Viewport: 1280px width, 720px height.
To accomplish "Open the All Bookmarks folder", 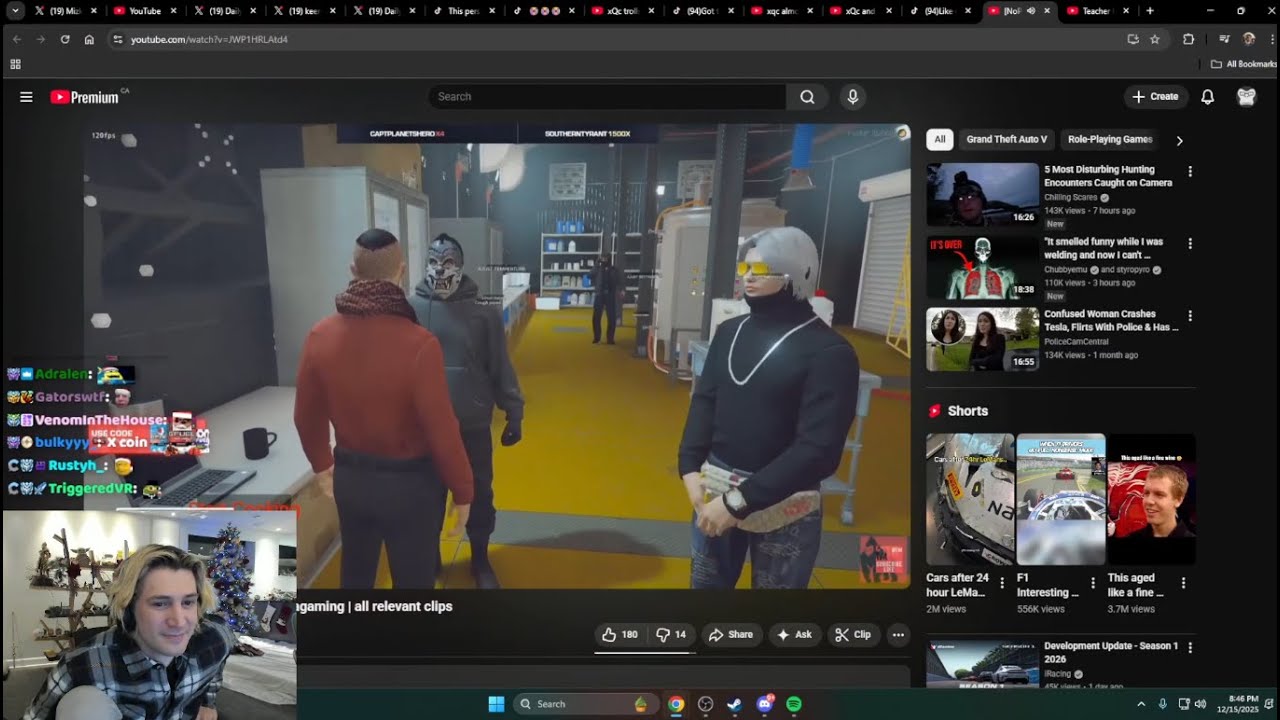I will [x=1244, y=64].
